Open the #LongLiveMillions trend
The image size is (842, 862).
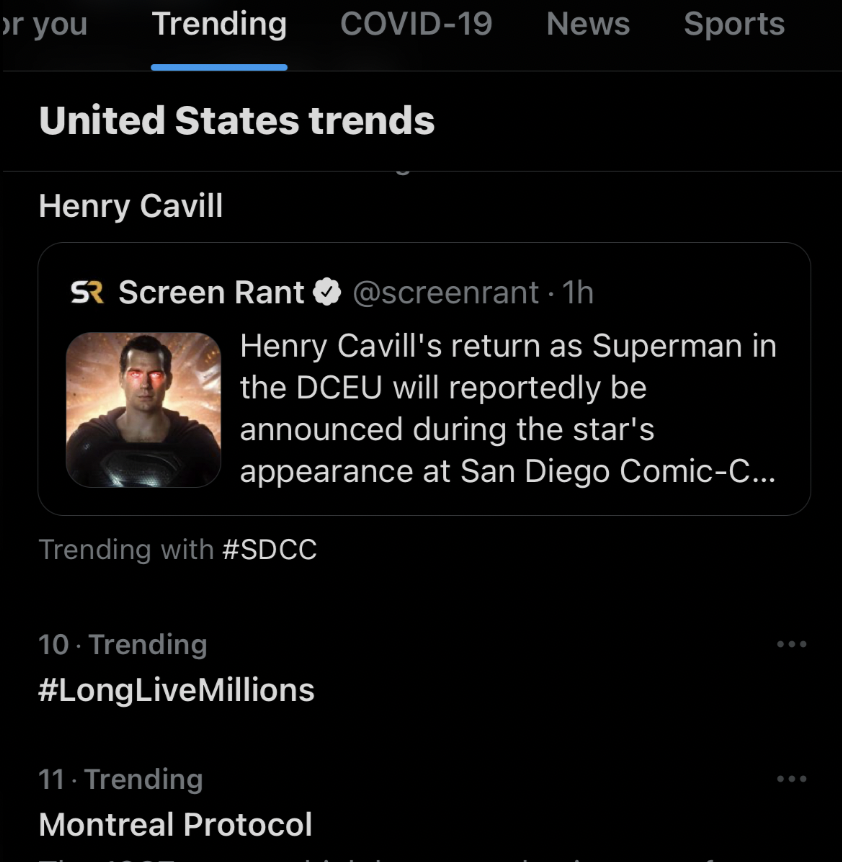click(176, 690)
